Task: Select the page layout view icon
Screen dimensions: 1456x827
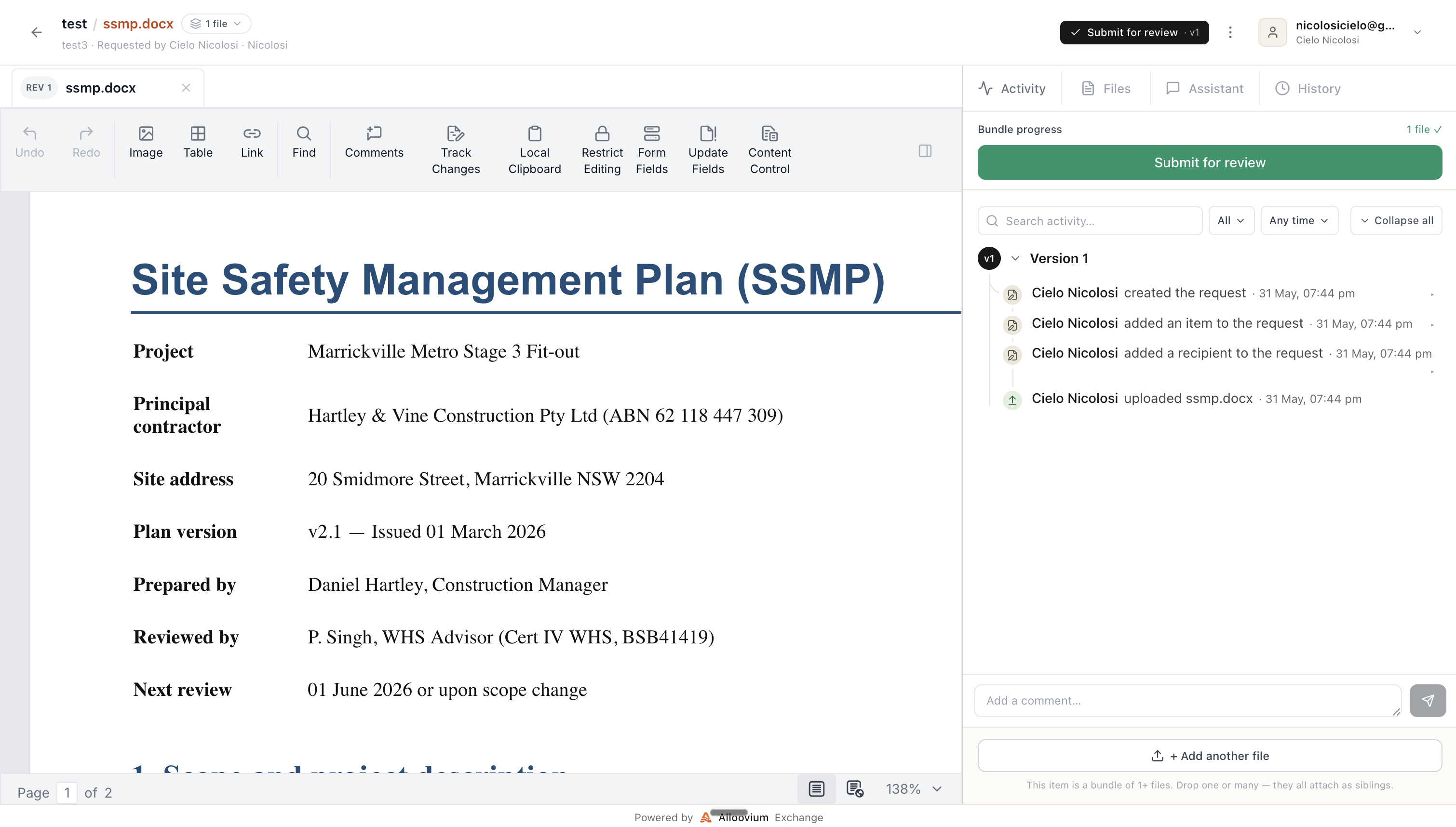Action: 816,789
